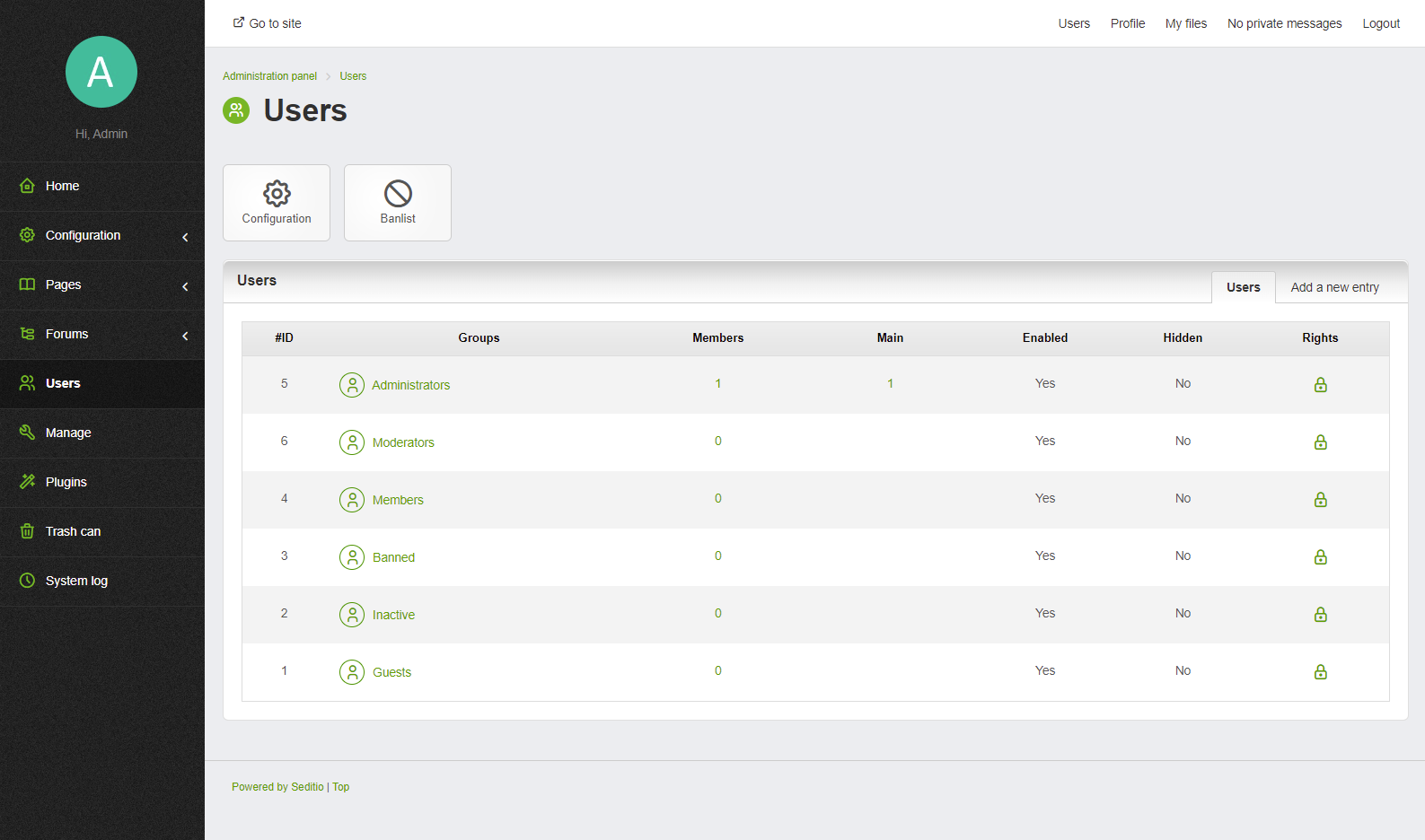Click Powered by Seditio footer link

tap(277, 787)
